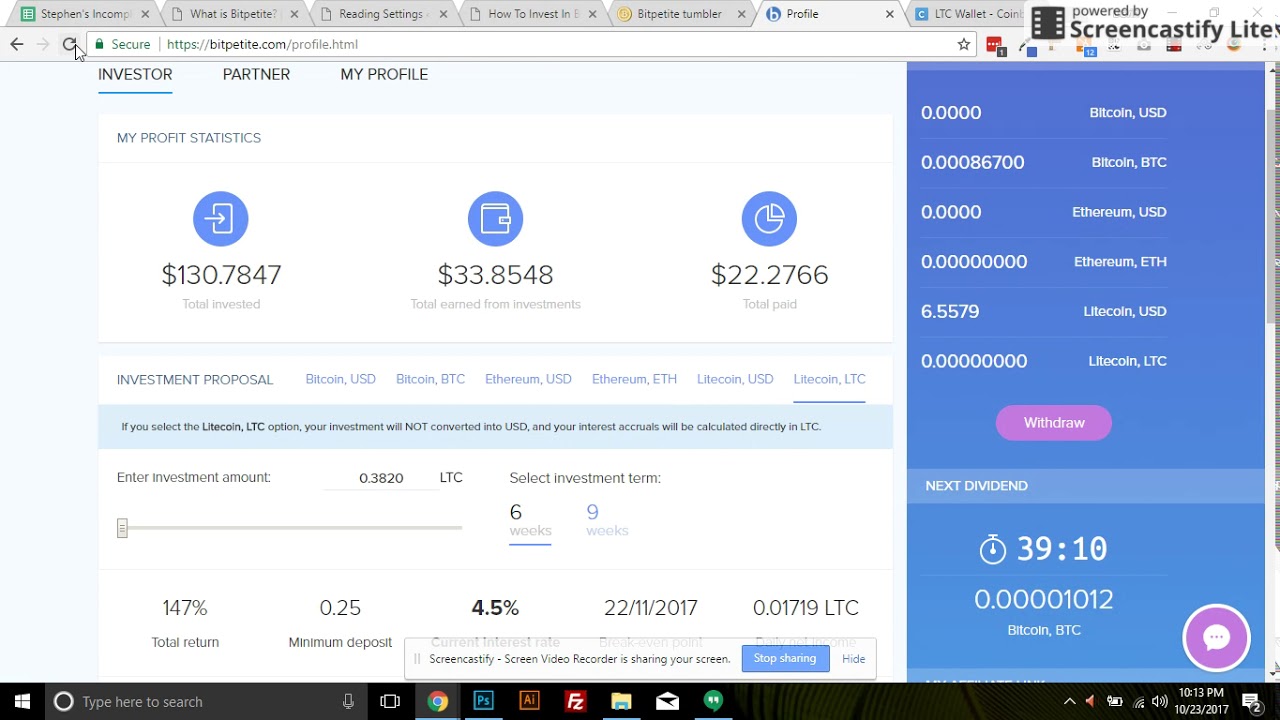Image resolution: width=1280 pixels, height=720 pixels.
Task: Choose the 9 weeks investment term
Action: (607, 520)
